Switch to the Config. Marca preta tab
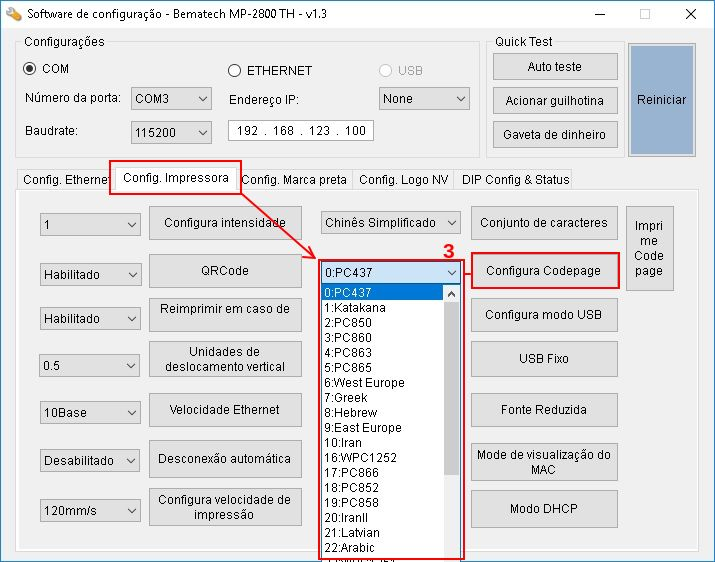 [295, 180]
